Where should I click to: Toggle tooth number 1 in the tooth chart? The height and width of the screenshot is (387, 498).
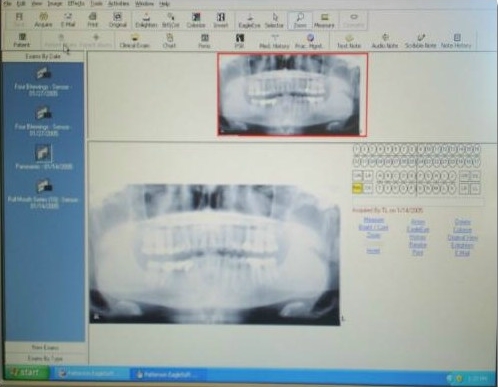point(357,149)
